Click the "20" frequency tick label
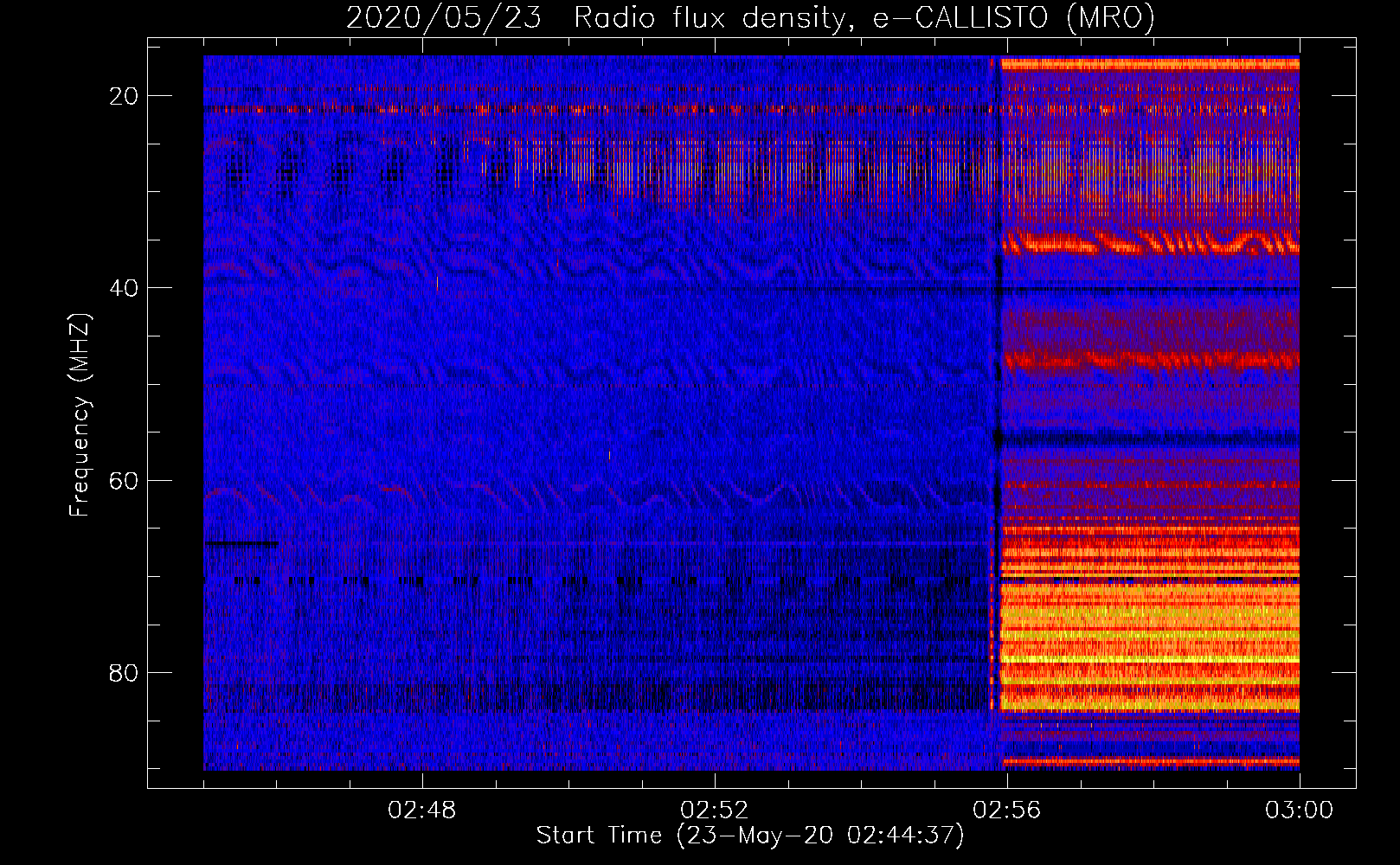 125,96
